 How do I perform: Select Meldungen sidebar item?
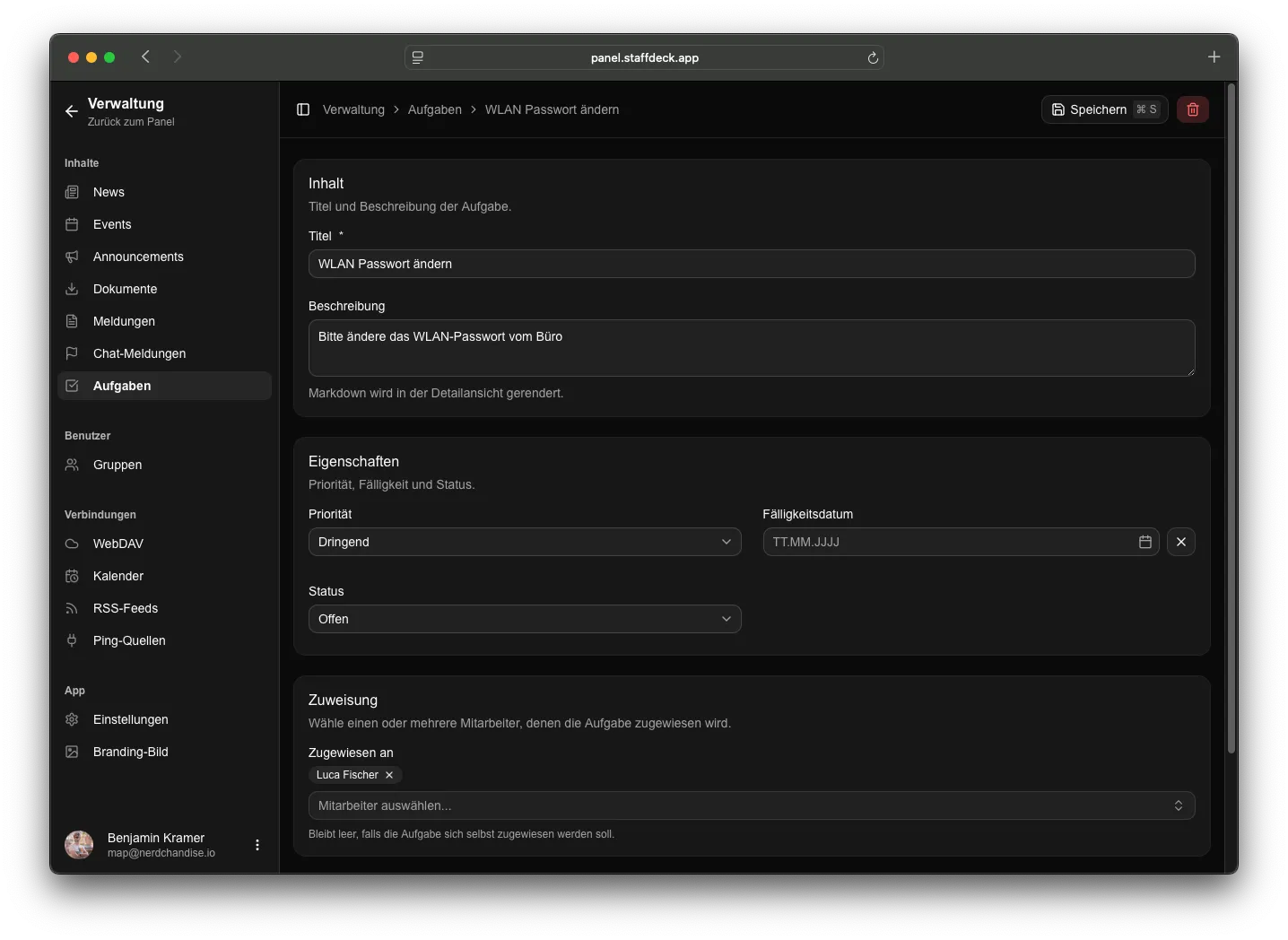tap(164, 321)
